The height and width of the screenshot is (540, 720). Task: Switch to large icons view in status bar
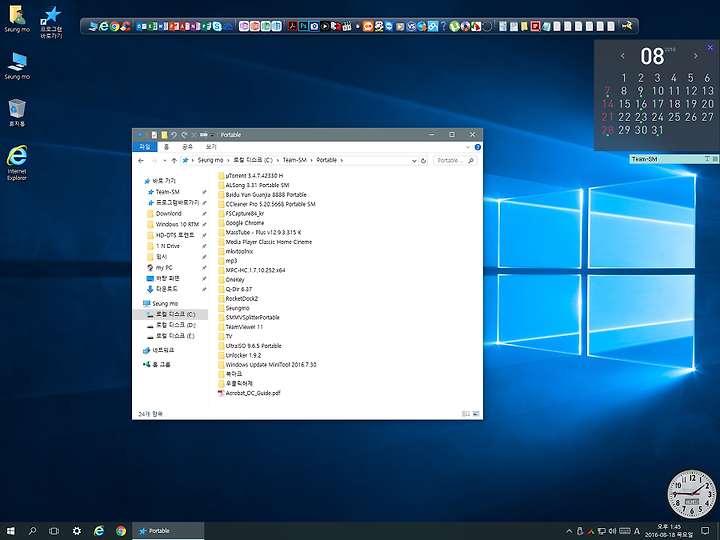coord(476,414)
